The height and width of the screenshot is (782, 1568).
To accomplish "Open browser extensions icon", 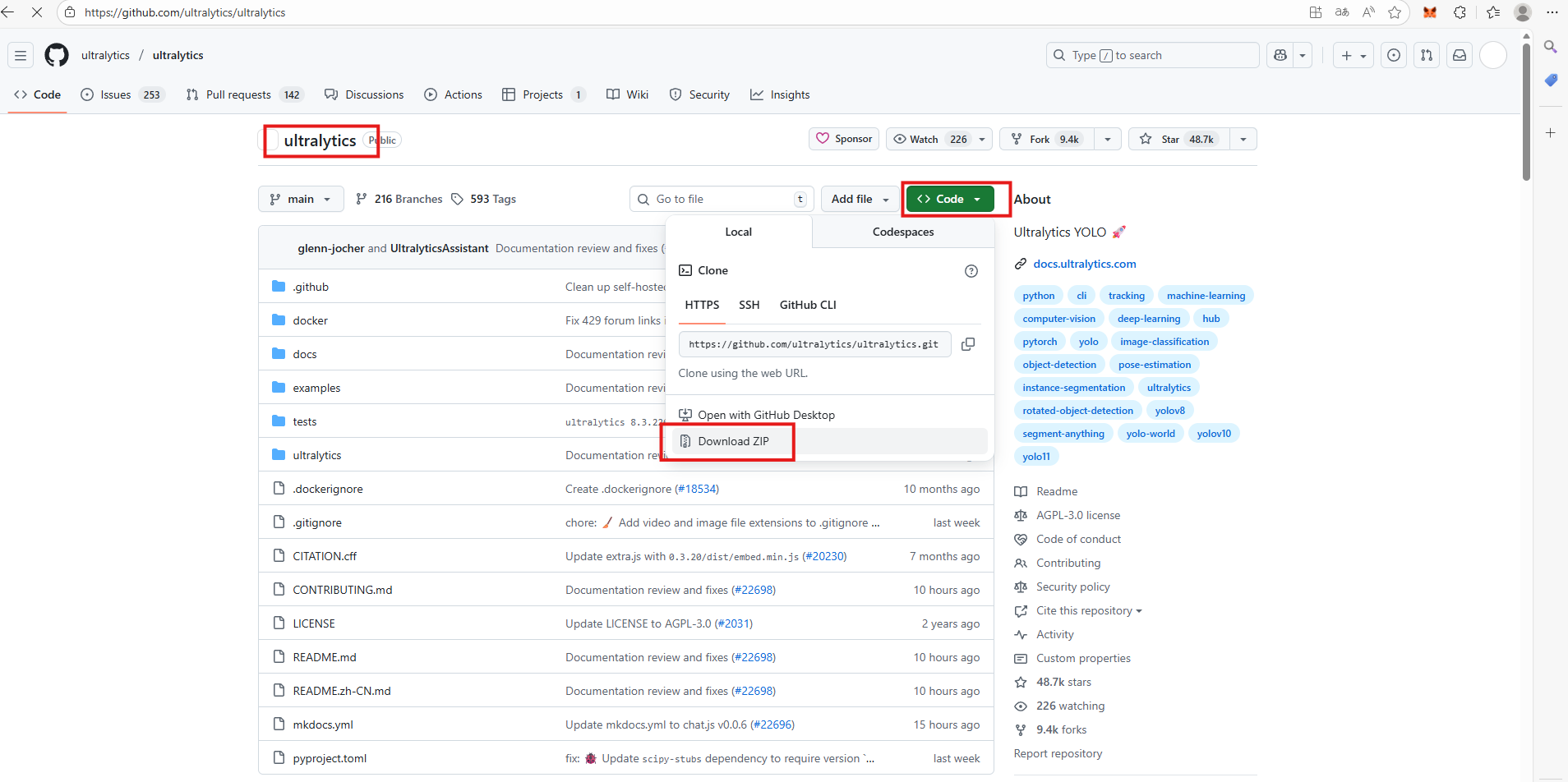I will point(1460,12).
